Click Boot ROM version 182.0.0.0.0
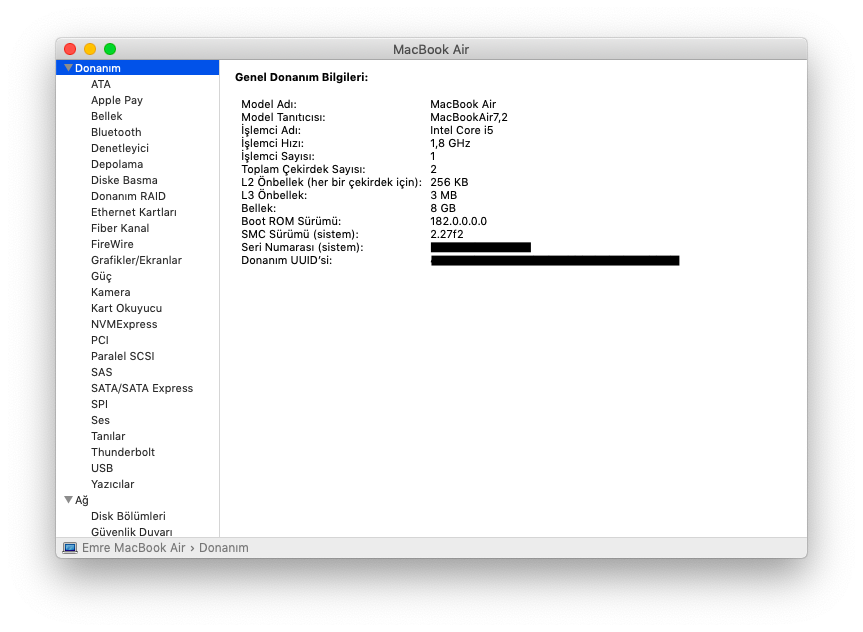 458,221
